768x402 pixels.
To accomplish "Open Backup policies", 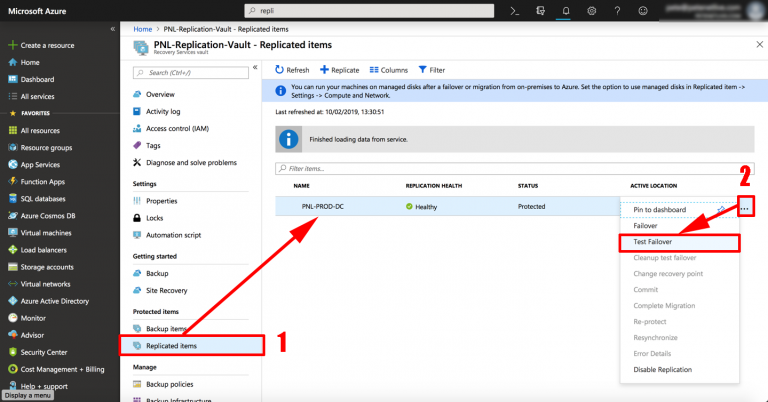I will click(x=163, y=384).
